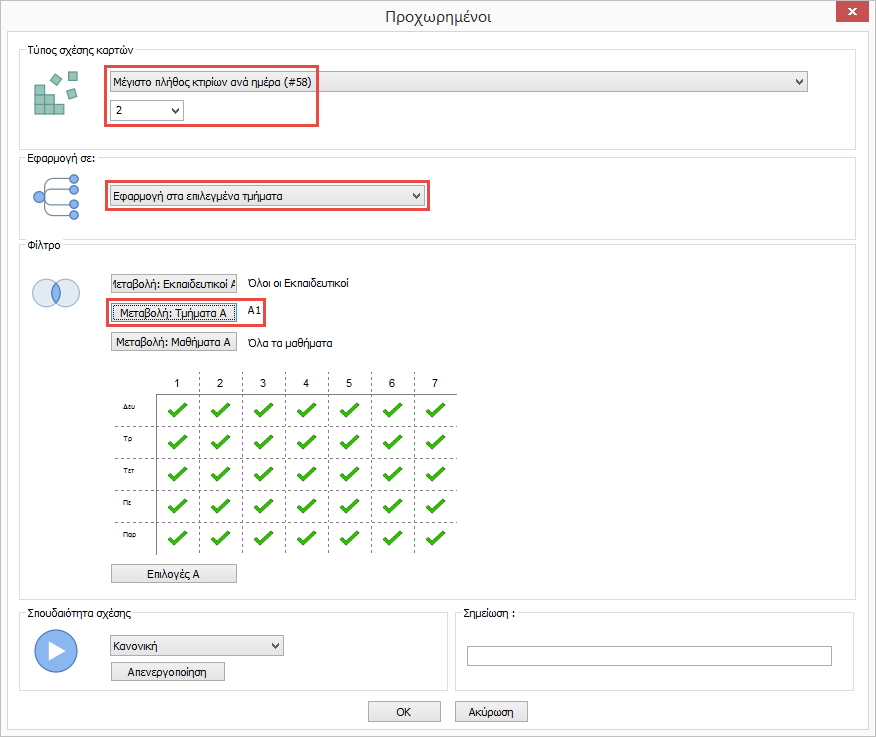Toggle Friday period 7 checkmark

pos(435,537)
